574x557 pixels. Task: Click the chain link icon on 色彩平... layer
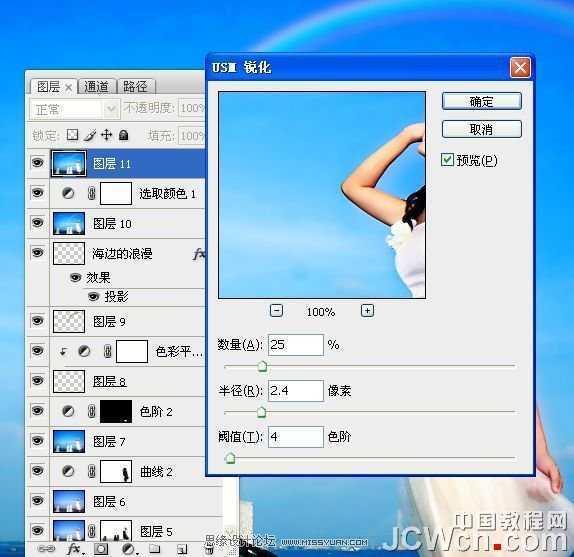107,351
